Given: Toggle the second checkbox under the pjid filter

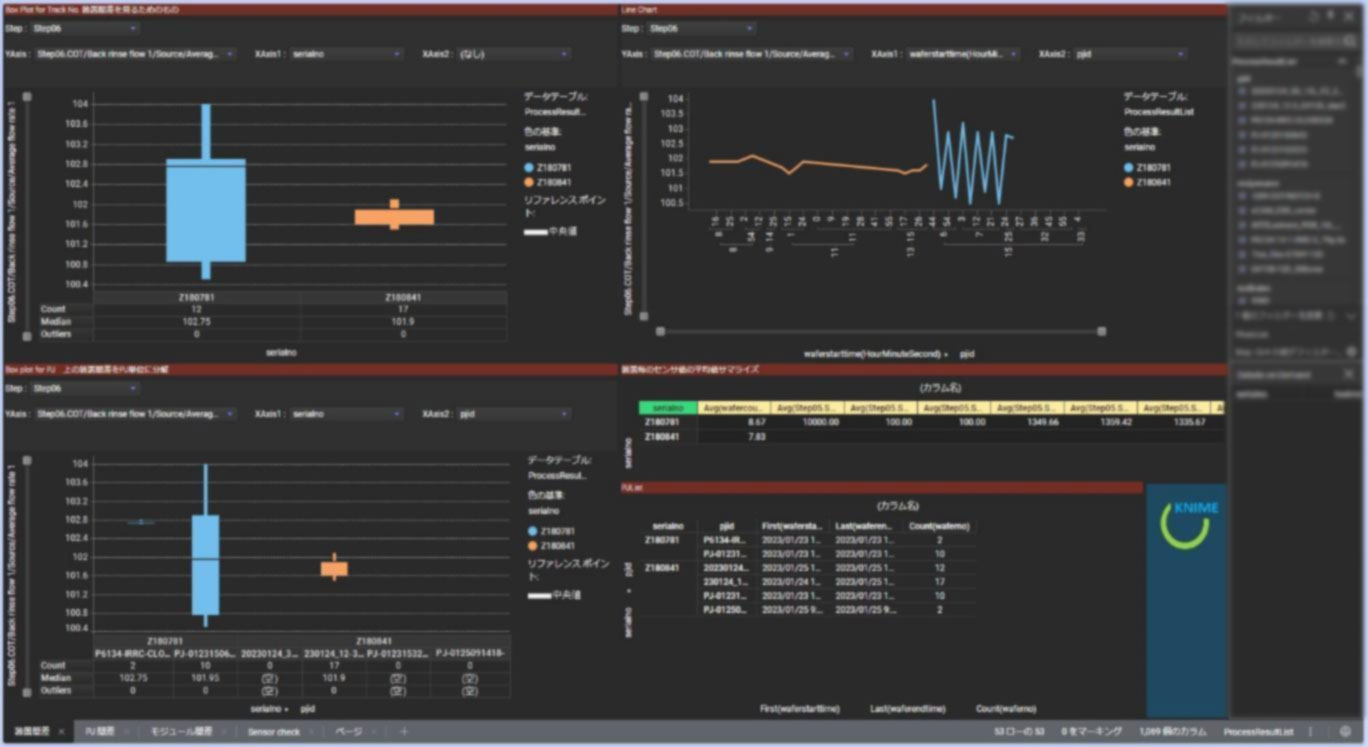Looking at the screenshot, I should [1243, 105].
